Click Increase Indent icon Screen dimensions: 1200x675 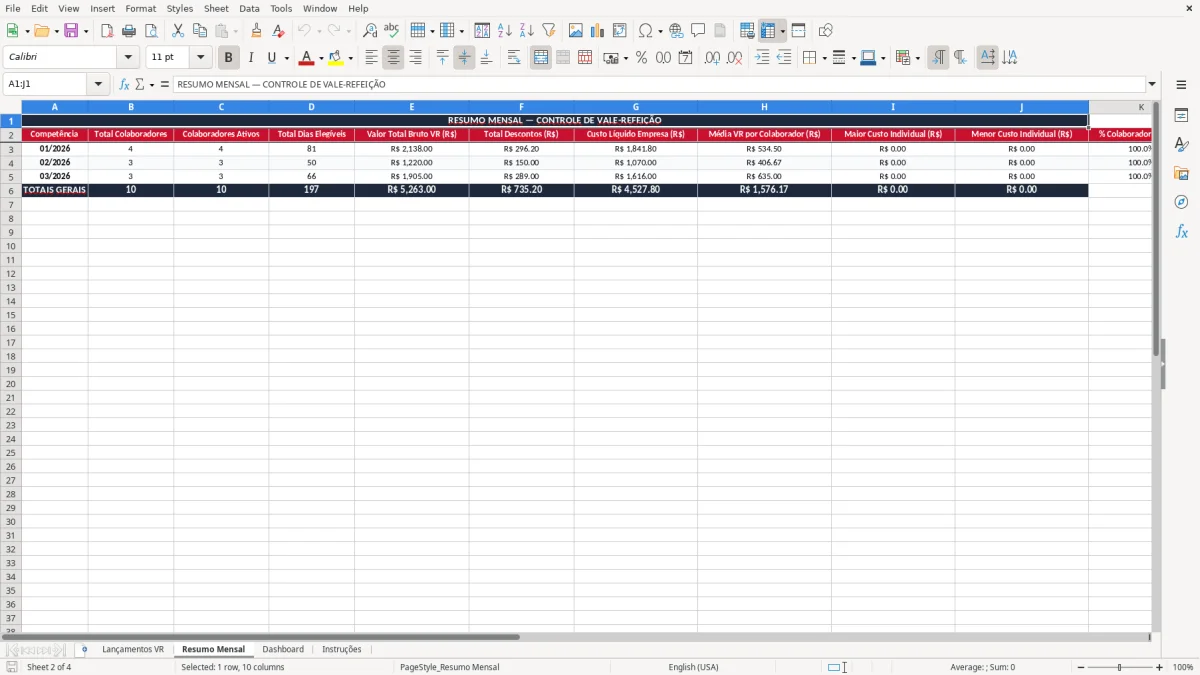[x=762, y=58]
